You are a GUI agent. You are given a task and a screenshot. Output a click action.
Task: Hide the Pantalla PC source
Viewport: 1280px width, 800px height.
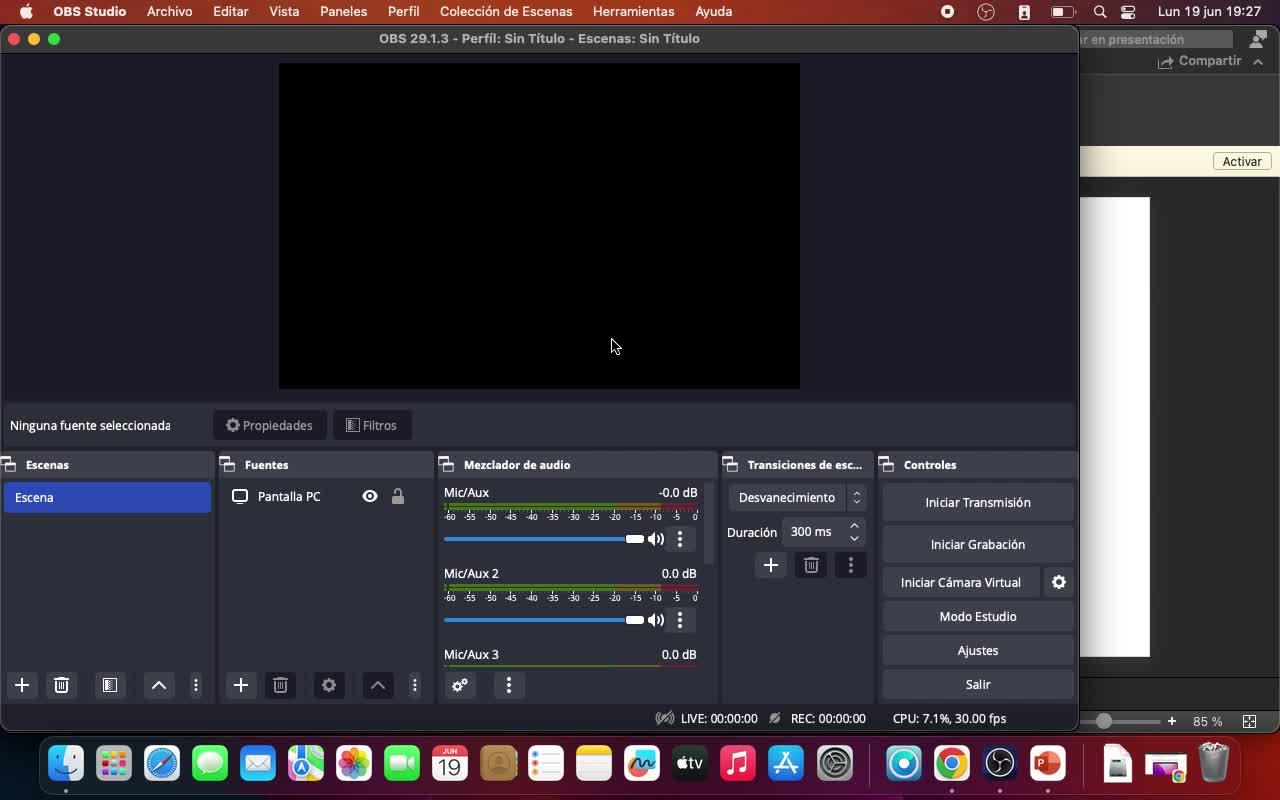(x=370, y=496)
